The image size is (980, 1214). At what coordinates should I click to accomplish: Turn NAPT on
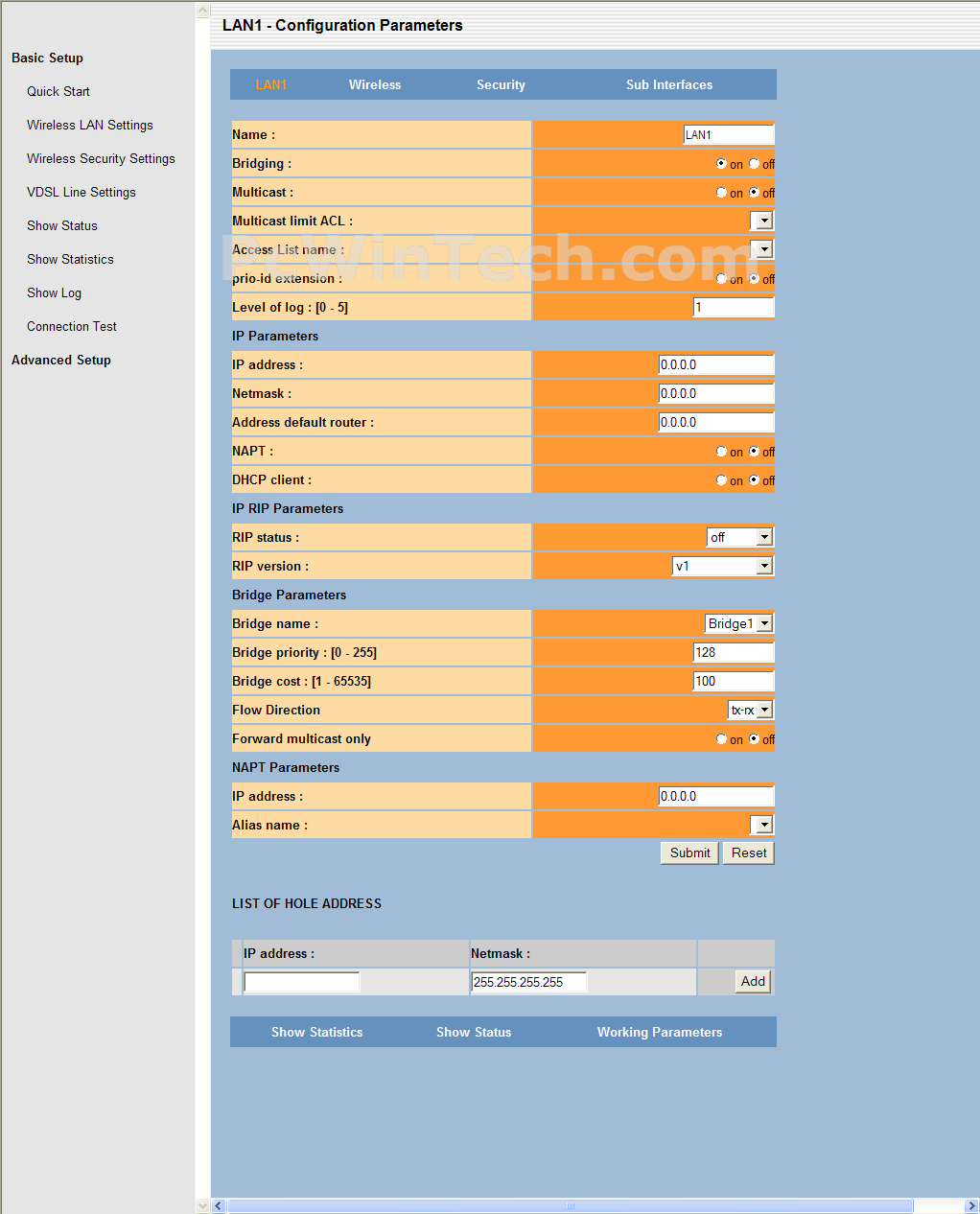721,452
